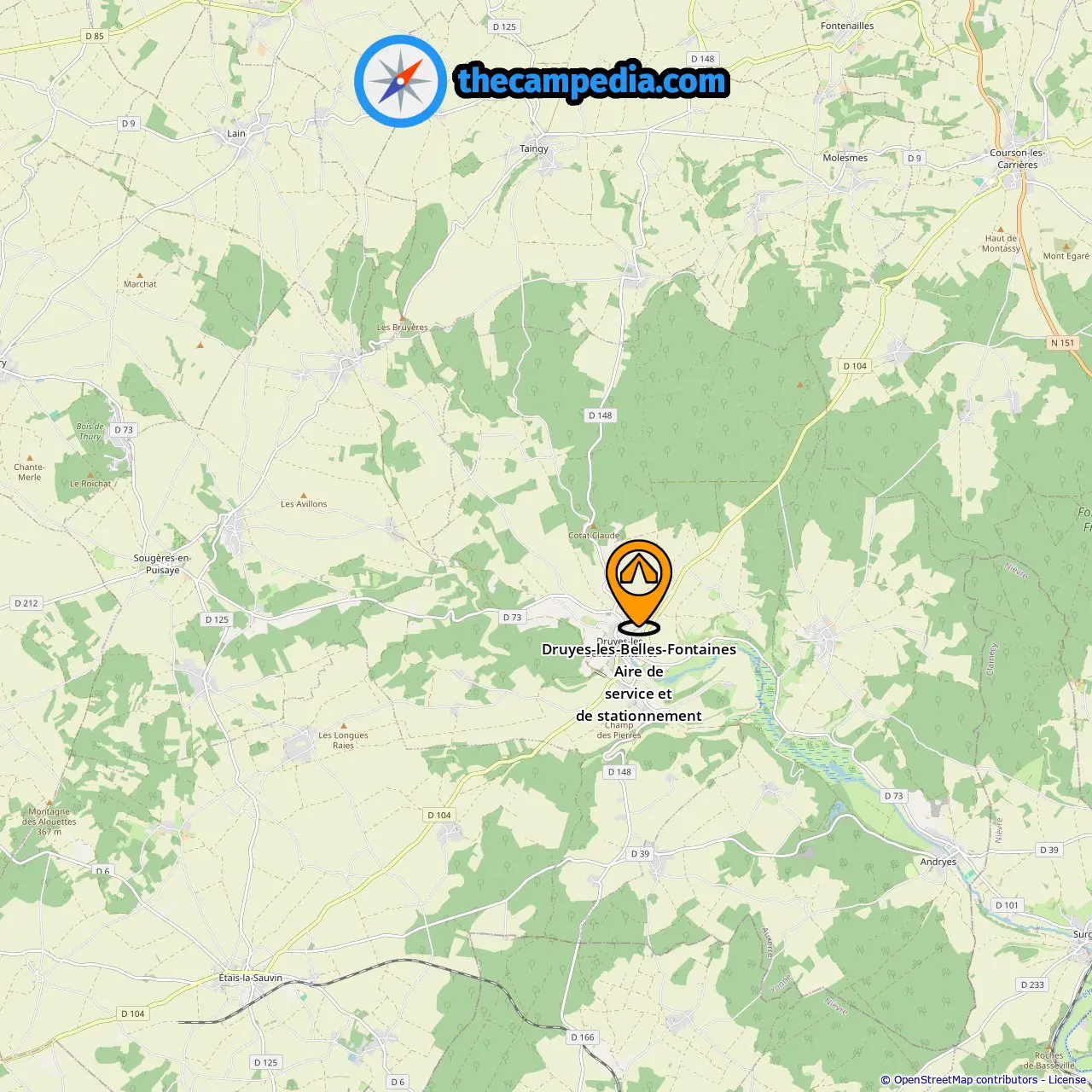Click the D 166 road shield
The image size is (1092, 1092).
coord(583,1037)
